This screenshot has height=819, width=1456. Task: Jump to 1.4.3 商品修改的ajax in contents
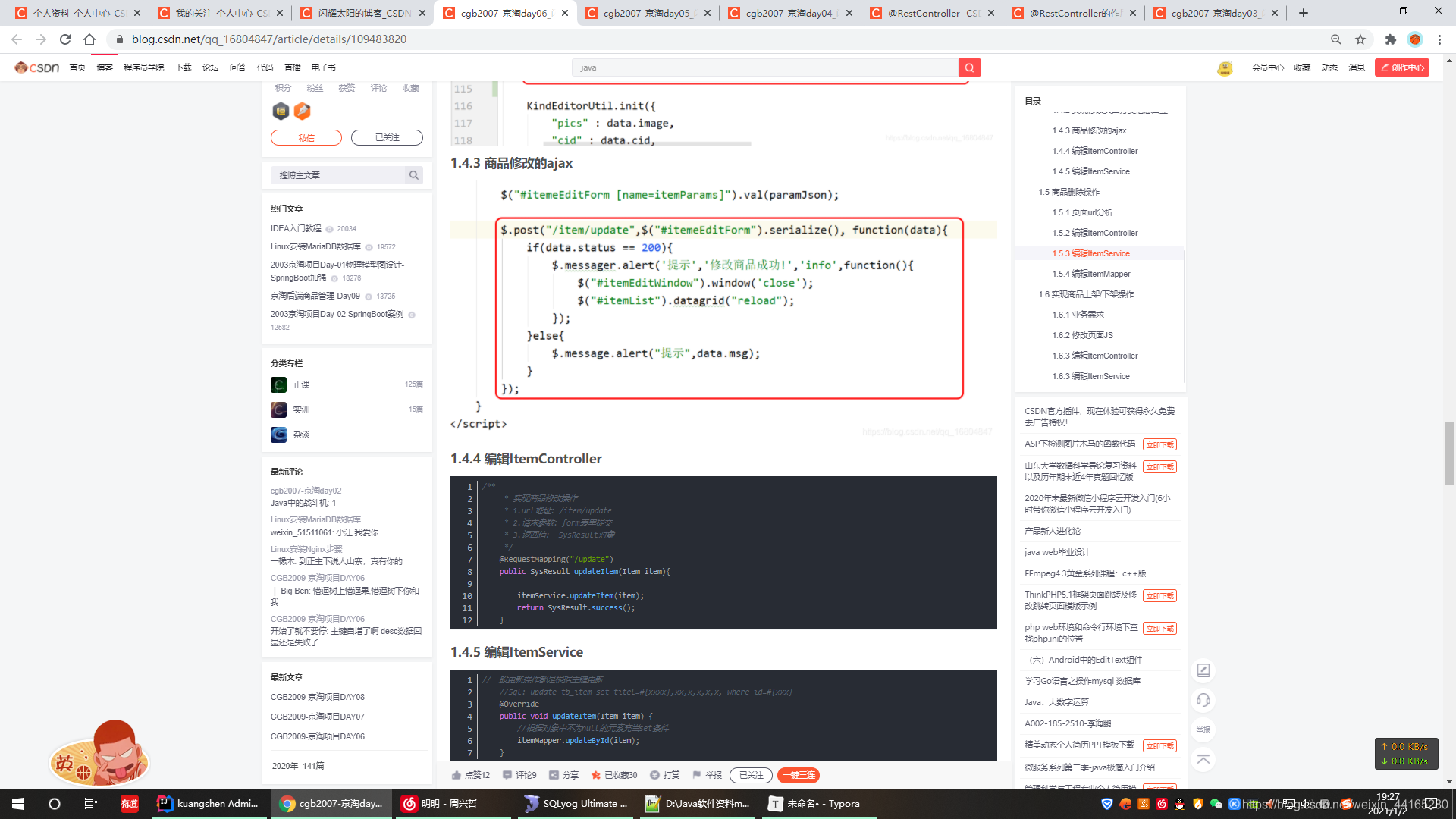point(1089,130)
